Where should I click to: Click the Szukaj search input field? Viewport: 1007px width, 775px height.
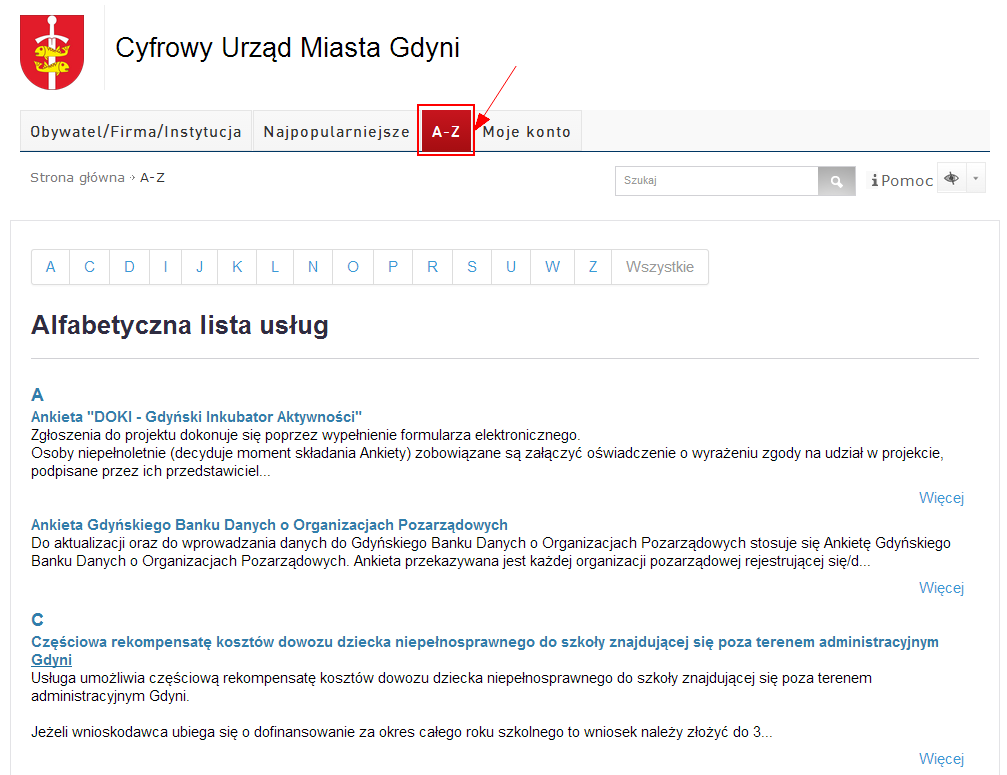coord(716,181)
